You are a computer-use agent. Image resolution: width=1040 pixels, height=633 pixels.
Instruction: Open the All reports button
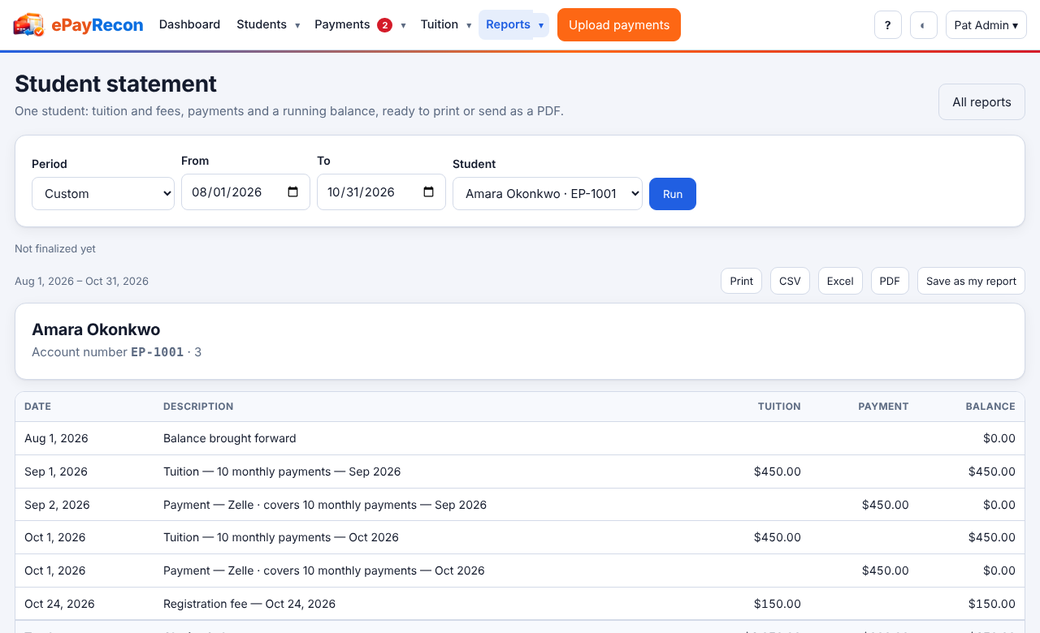pyautogui.click(x=982, y=102)
